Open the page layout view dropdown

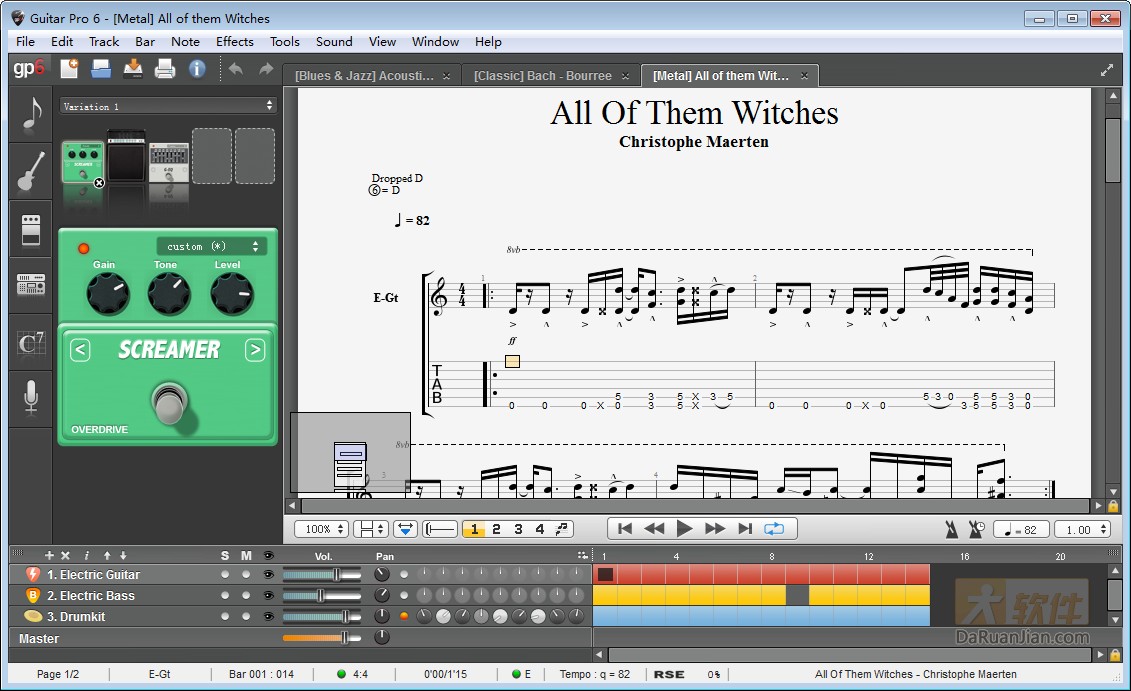(371, 529)
